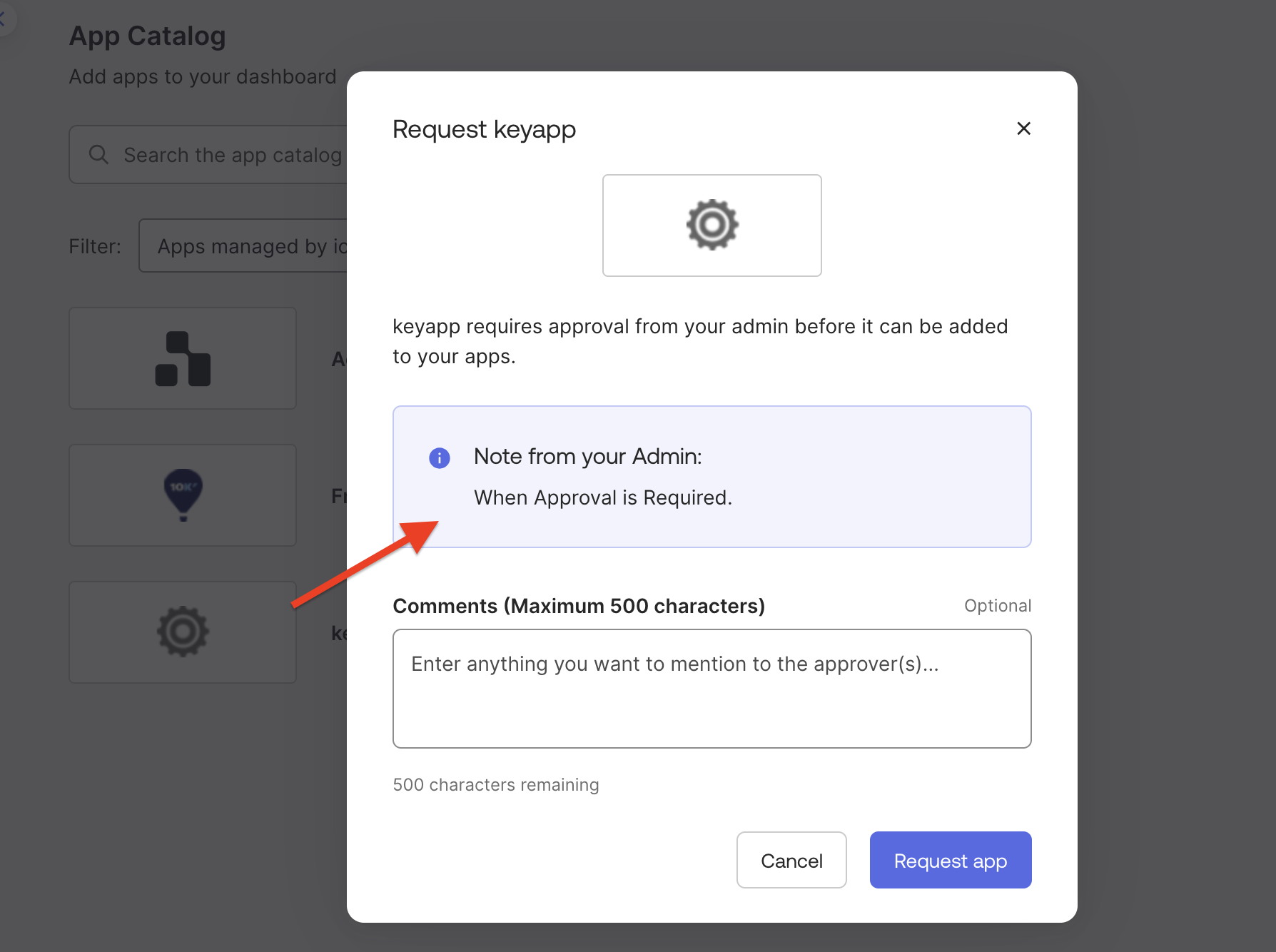Select the keyapp gear tile in catalog
The width and height of the screenshot is (1276, 952).
pos(183,632)
